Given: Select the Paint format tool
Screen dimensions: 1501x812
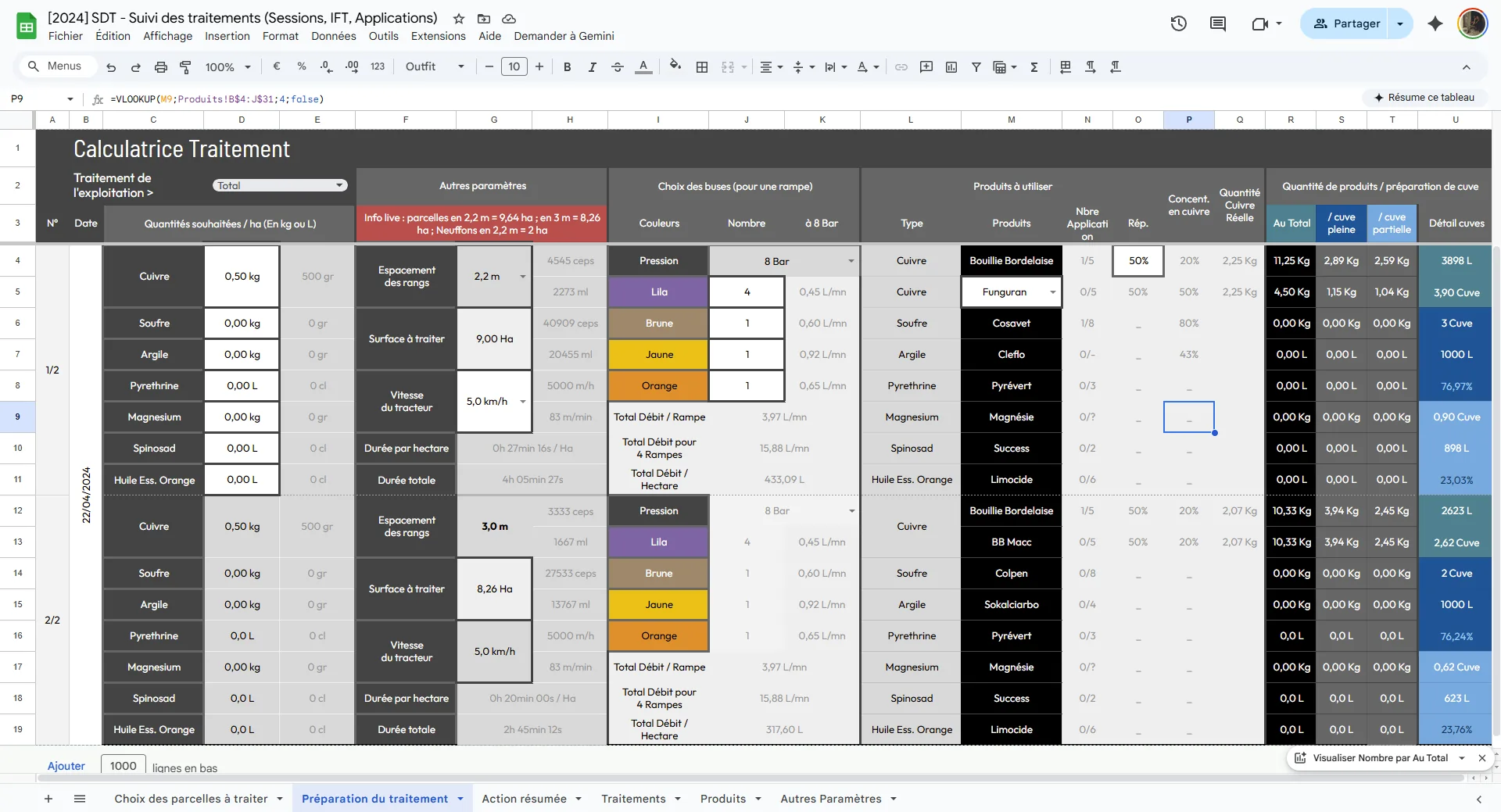Looking at the screenshot, I should 185,67.
